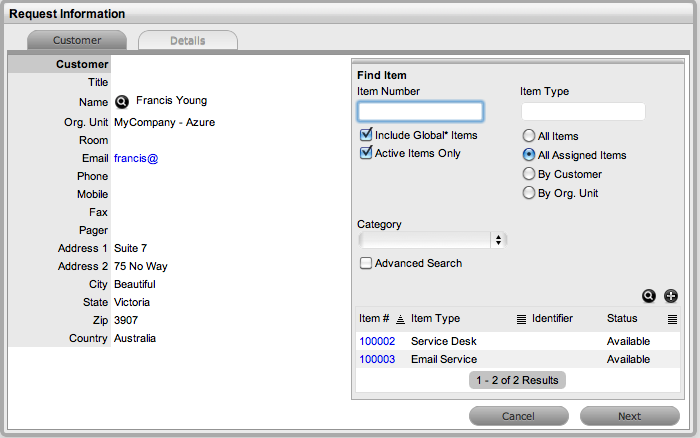Click the add new item plus icon
This screenshot has height=438, width=700.
point(670,296)
